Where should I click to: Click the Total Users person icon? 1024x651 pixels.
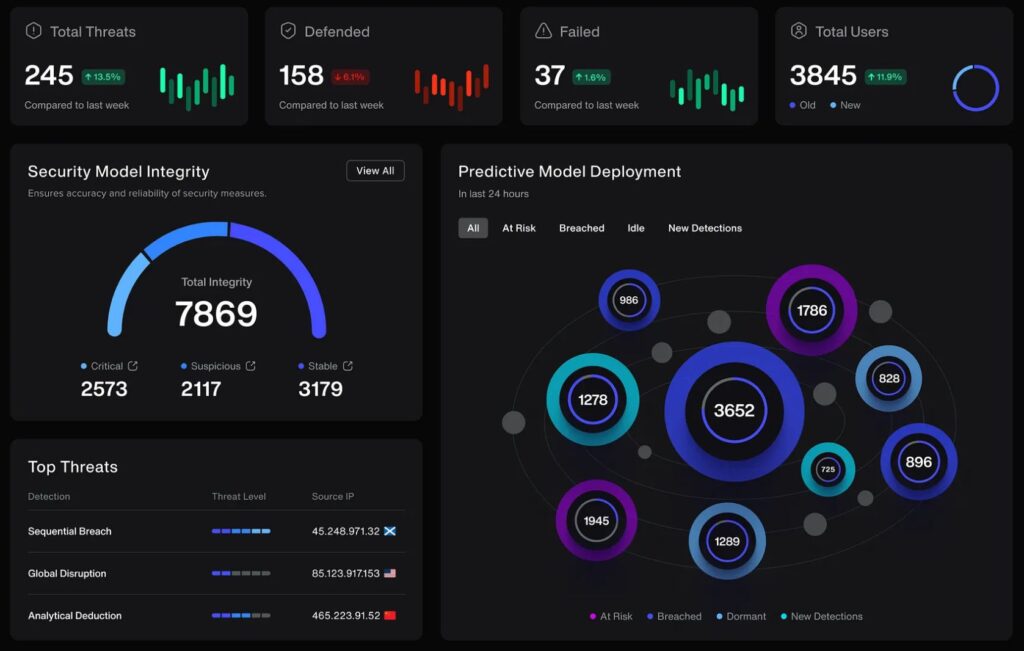(x=798, y=31)
